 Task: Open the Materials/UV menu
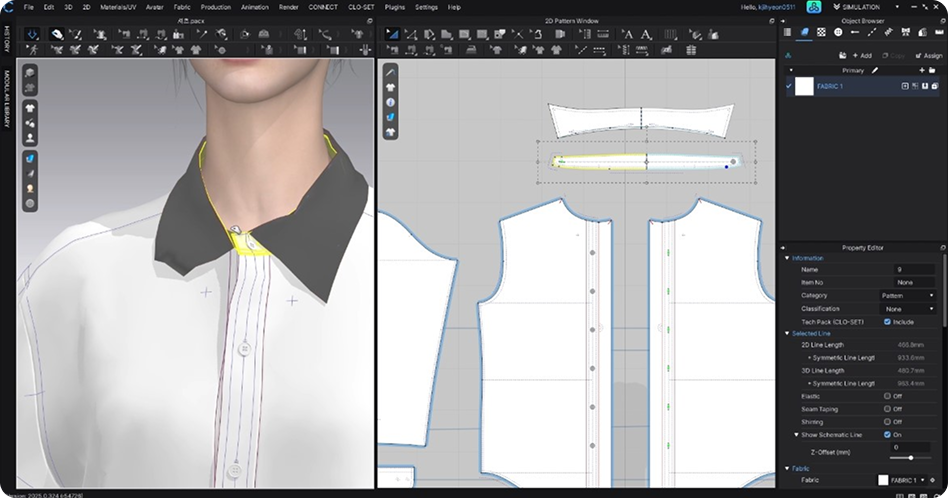[x=116, y=7]
